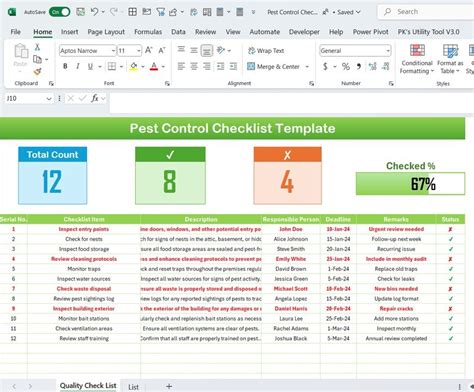Screen dimensions: 474x392
Task: Open the PK's Utility Tool V3.0 tab
Action: 428,32
